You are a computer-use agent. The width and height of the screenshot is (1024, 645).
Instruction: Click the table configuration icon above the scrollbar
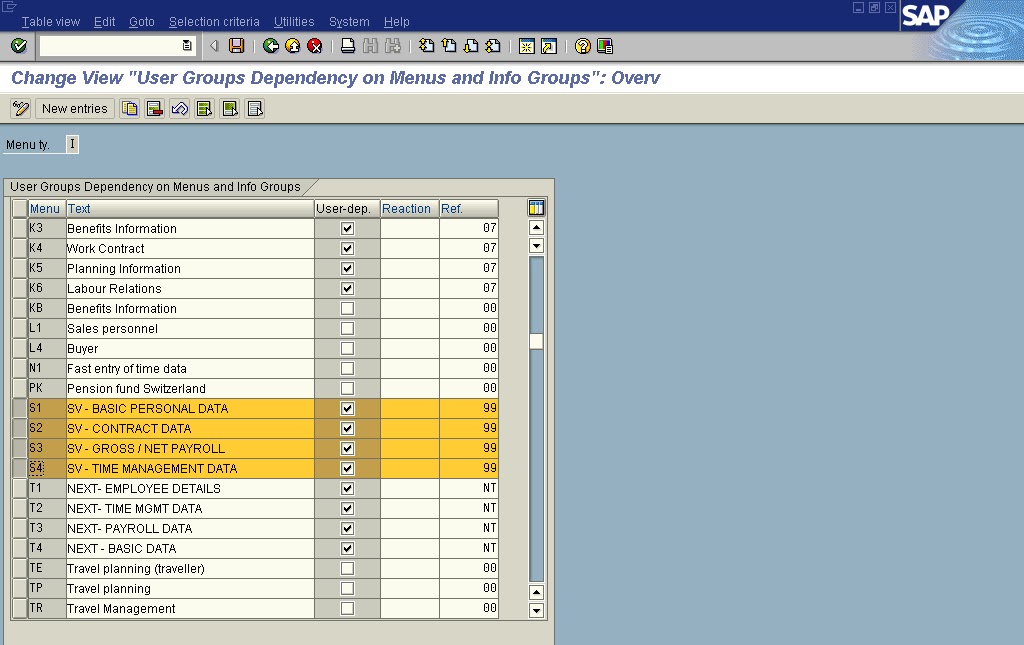[536, 207]
